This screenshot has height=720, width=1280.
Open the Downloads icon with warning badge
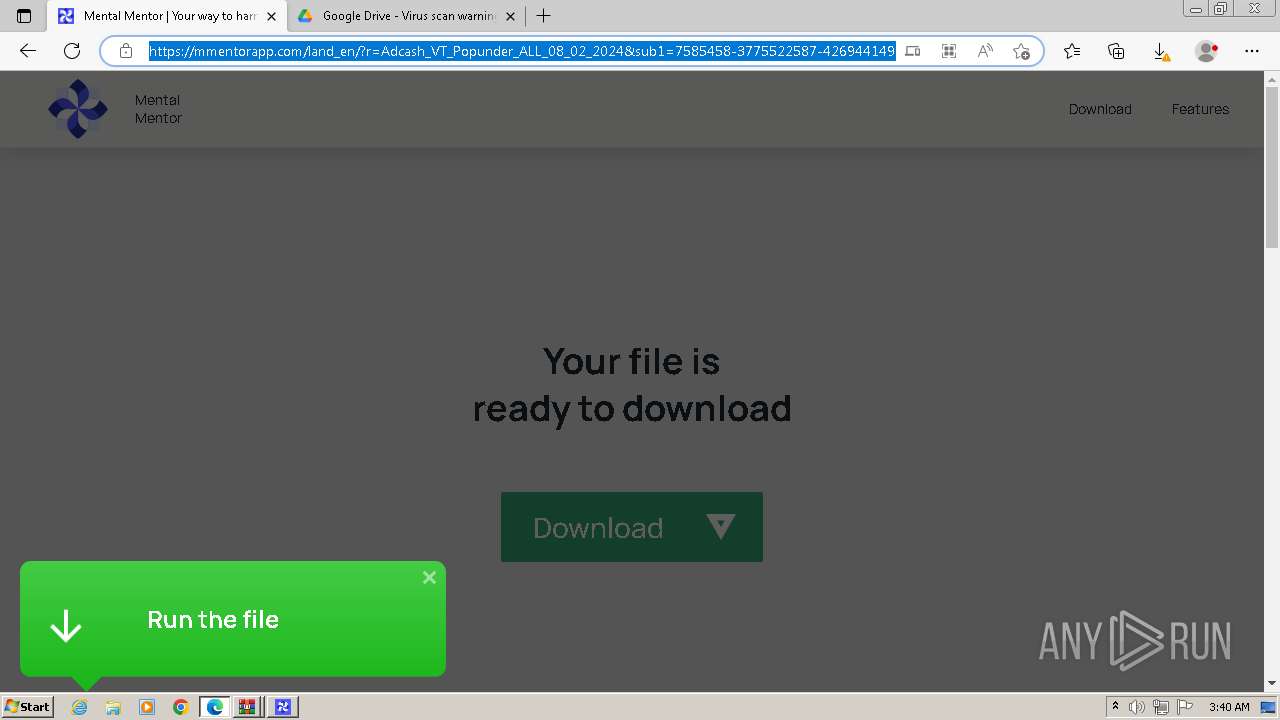(1161, 51)
